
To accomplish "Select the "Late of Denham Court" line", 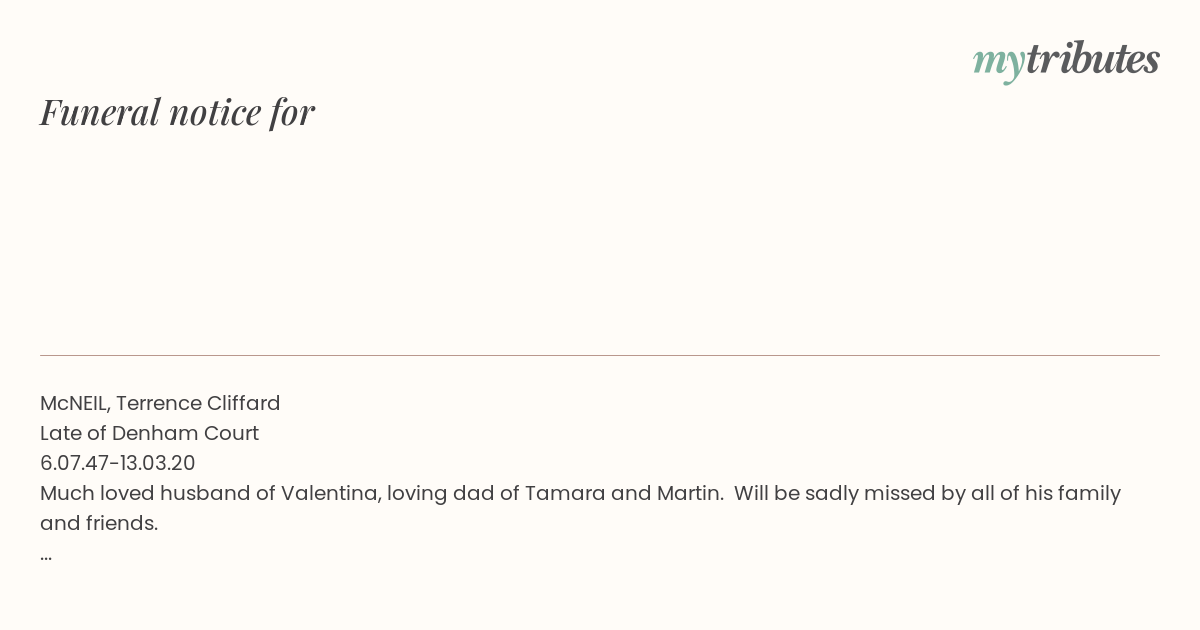I will 149,433.
